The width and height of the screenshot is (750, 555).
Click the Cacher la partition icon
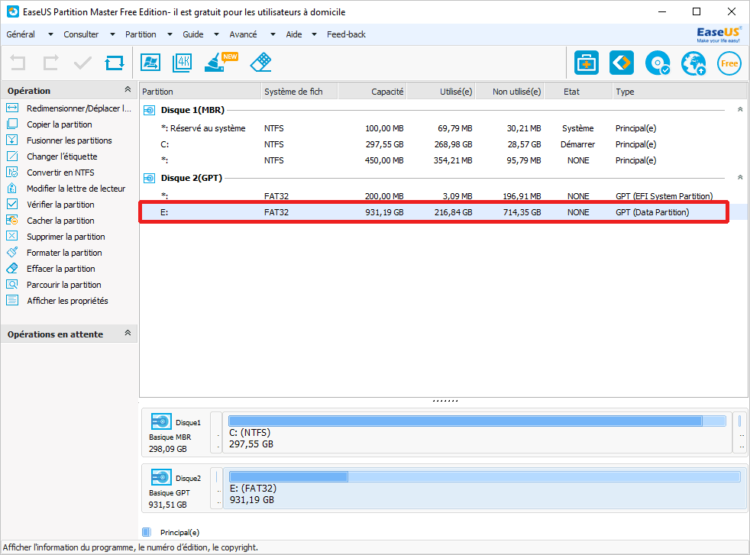tap(12, 221)
